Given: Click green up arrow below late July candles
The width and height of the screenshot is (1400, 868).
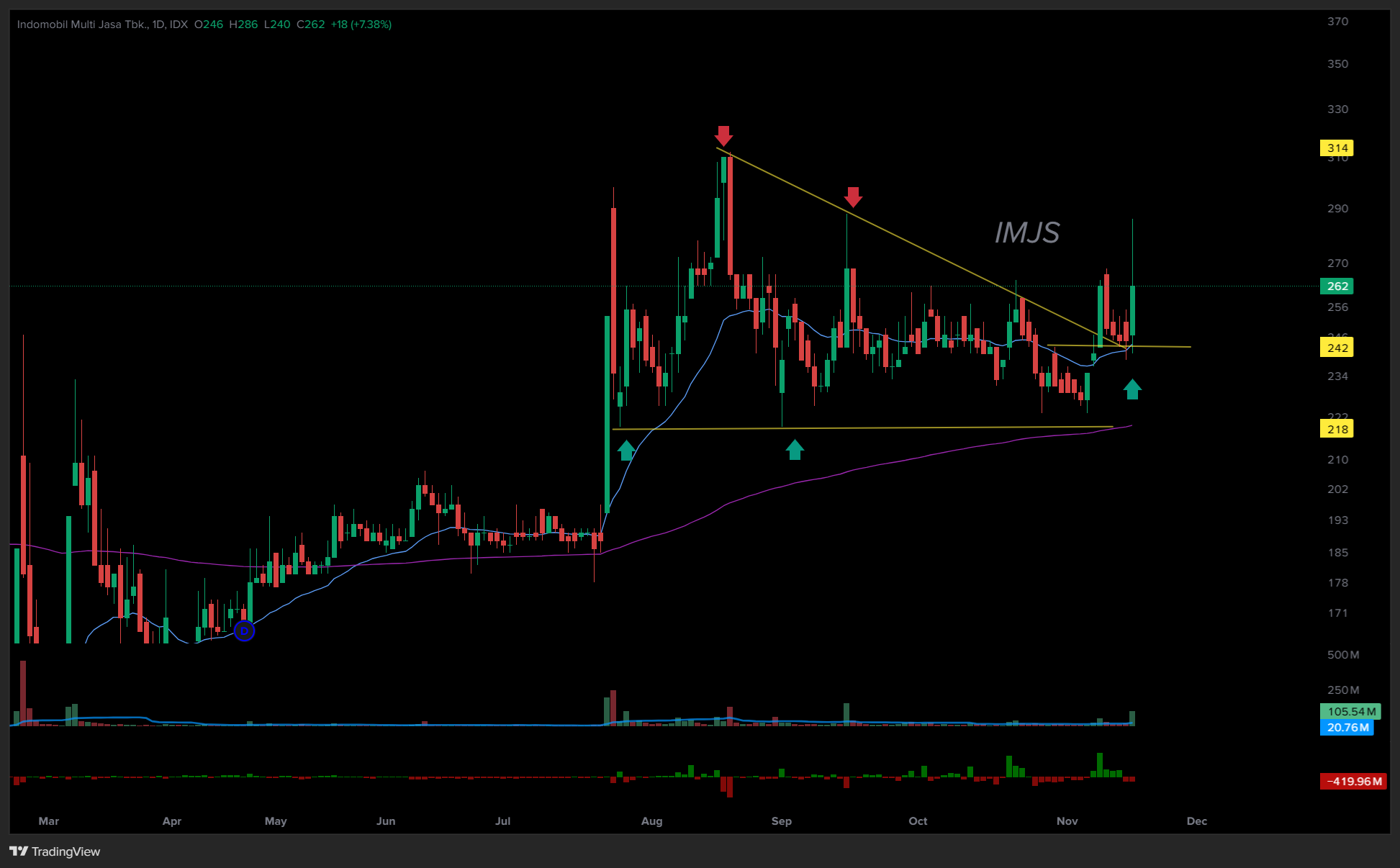Looking at the screenshot, I should (x=626, y=451).
